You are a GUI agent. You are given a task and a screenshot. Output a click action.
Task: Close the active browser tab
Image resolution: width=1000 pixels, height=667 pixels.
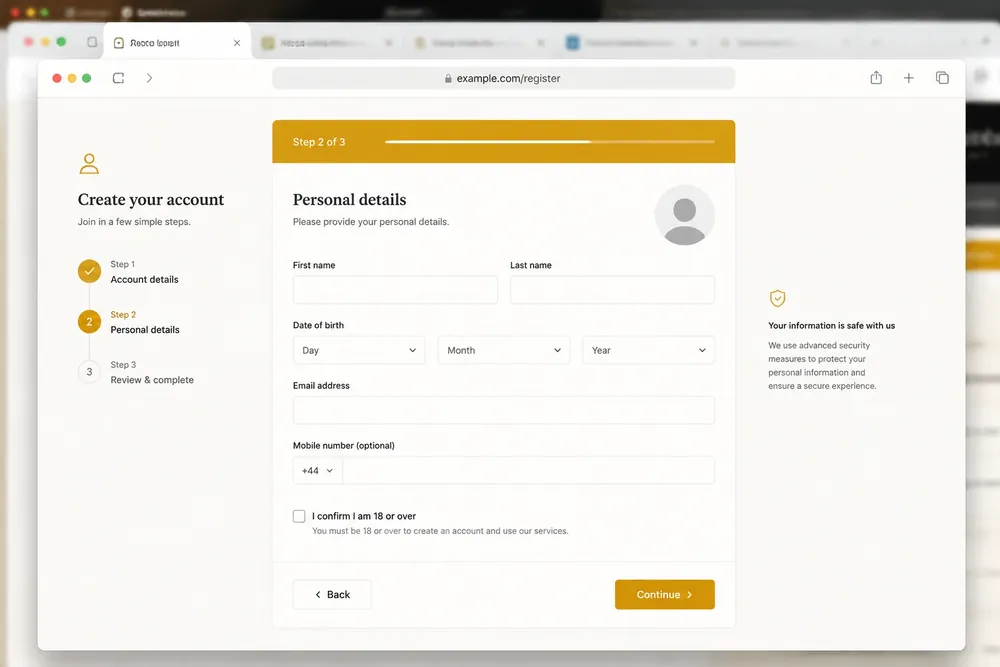coord(237,43)
